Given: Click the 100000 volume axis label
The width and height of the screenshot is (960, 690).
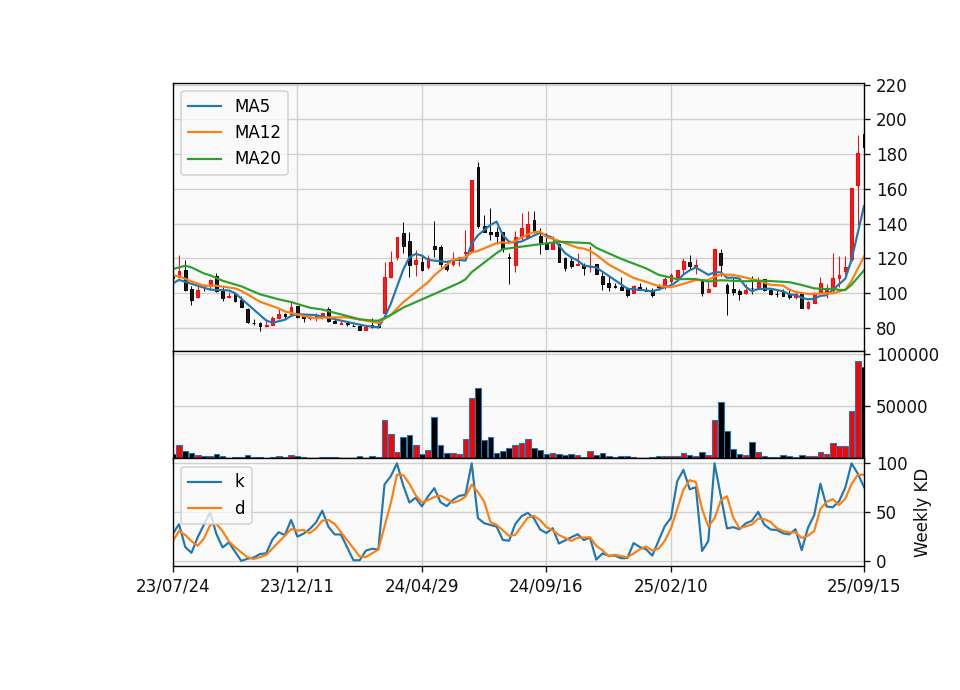Looking at the screenshot, I should click(907, 355).
